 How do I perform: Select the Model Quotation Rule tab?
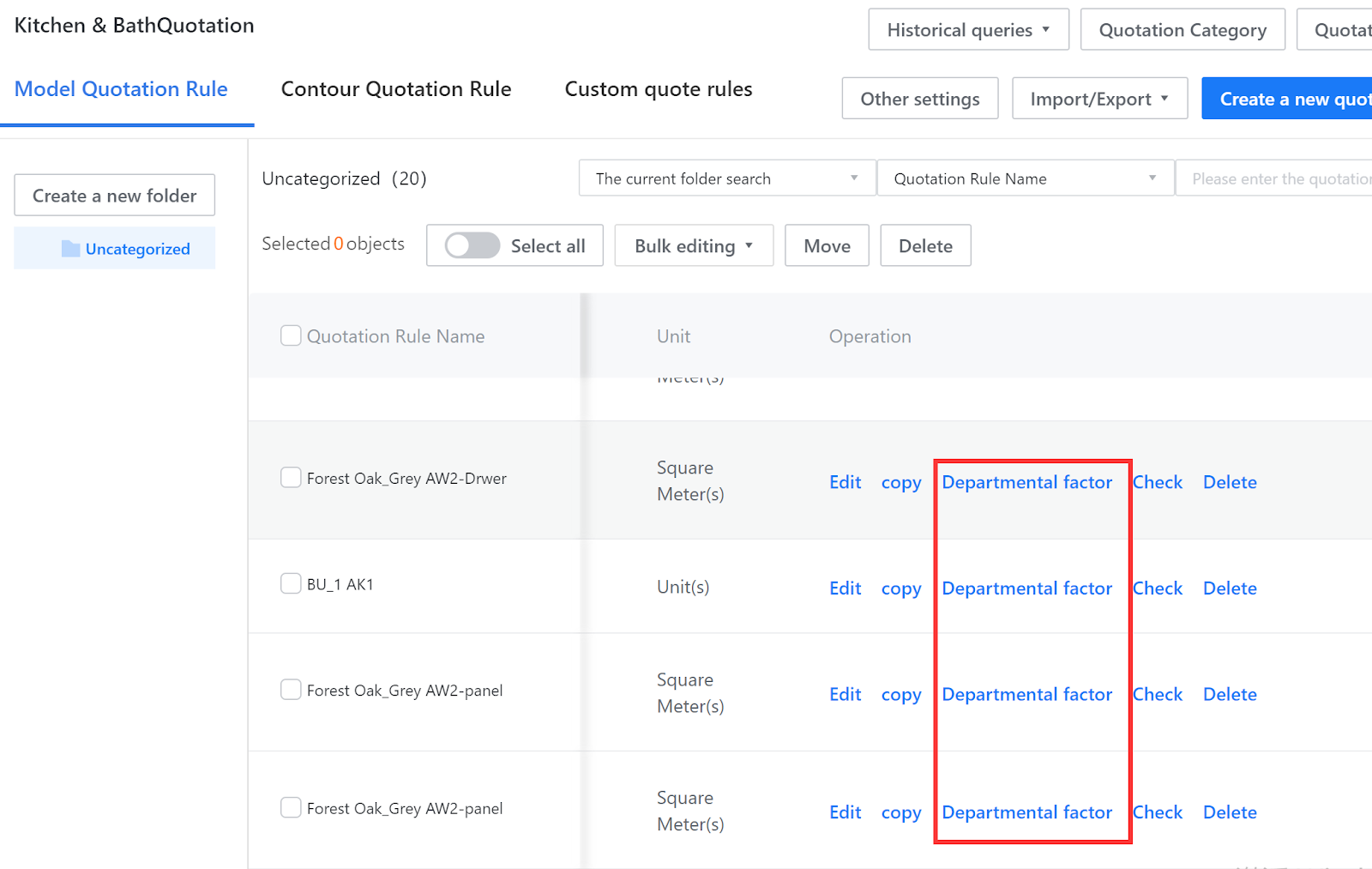click(121, 89)
